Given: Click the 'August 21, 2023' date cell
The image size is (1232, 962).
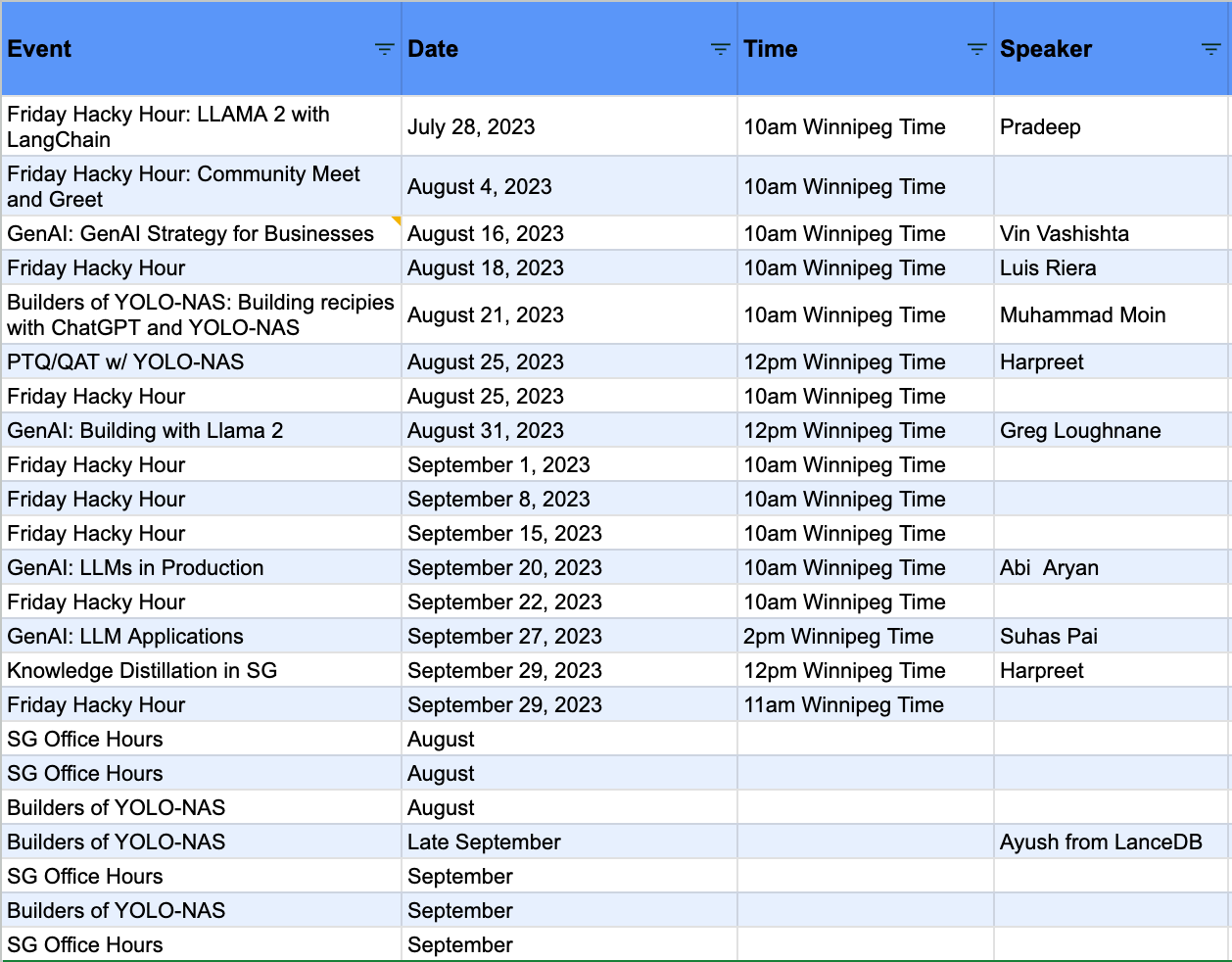Looking at the screenshot, I should [x=570, y=314].
